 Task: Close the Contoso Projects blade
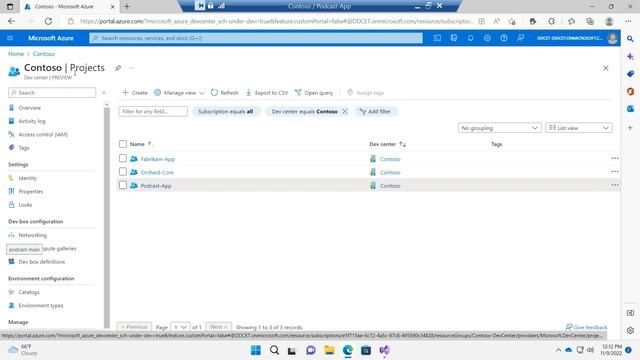606,68
